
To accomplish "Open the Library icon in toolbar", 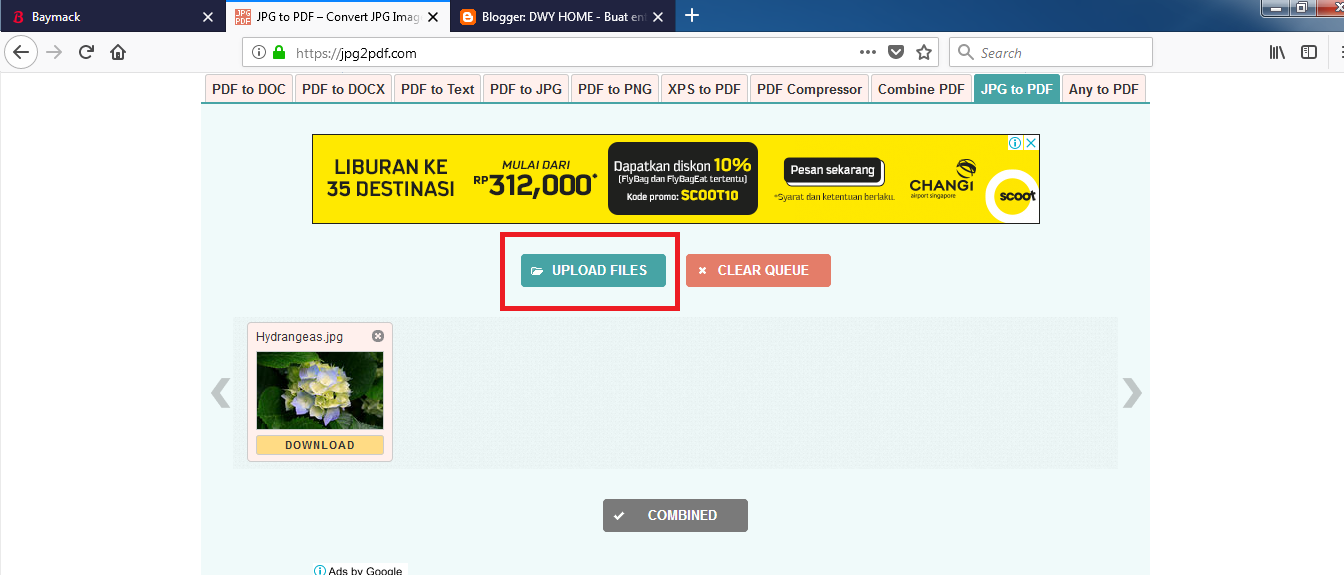I will pos(1277,52).
